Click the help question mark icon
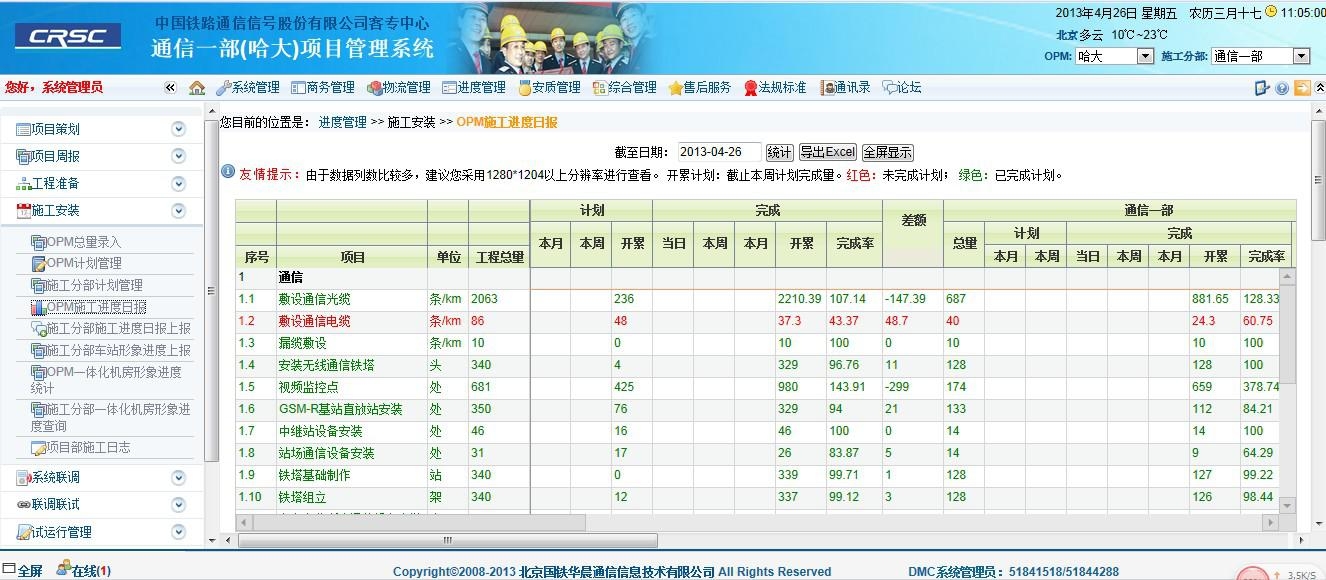 coord(1282,88)
